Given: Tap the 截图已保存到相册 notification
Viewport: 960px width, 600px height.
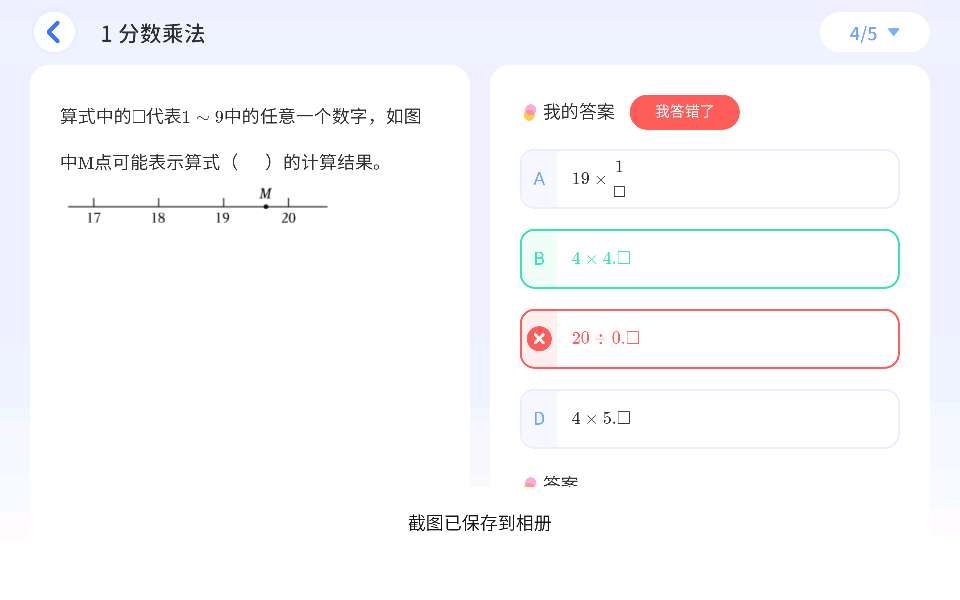Looking at the screenshot, I should click(480, 523).
